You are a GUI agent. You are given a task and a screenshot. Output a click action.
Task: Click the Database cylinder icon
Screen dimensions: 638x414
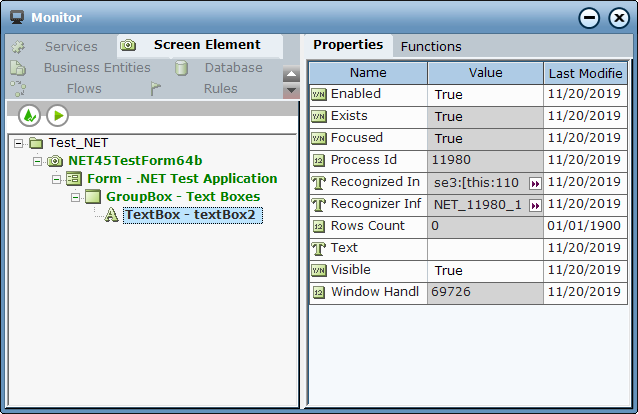(181, 68)
